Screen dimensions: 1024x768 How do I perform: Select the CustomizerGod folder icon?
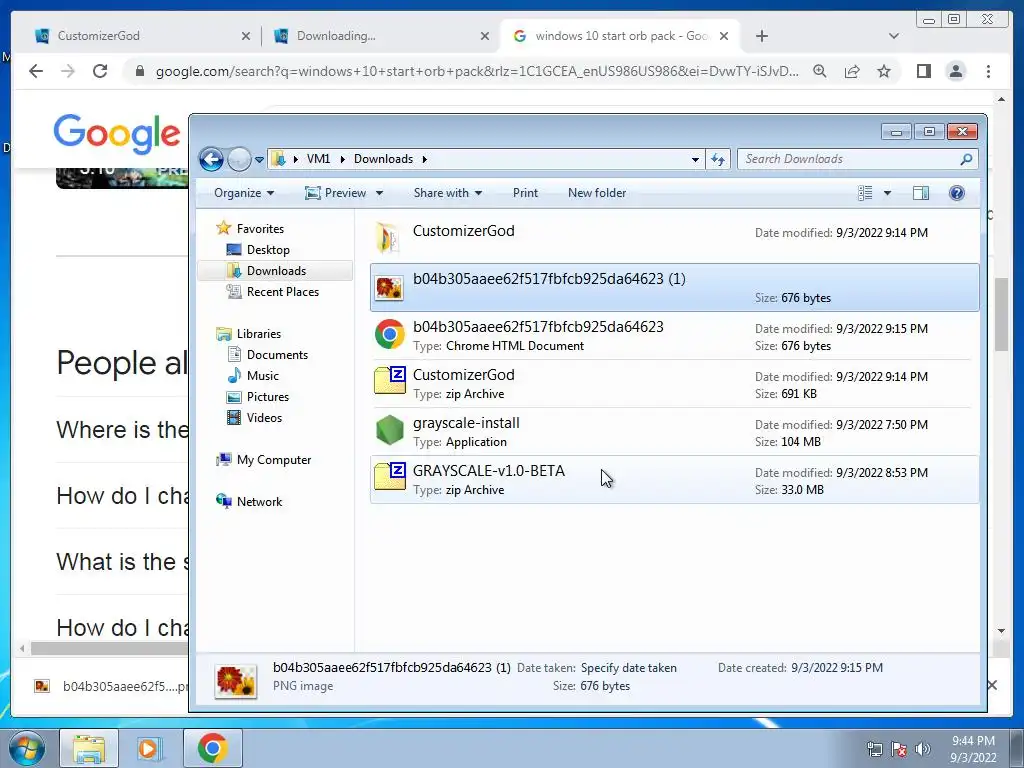389,238
